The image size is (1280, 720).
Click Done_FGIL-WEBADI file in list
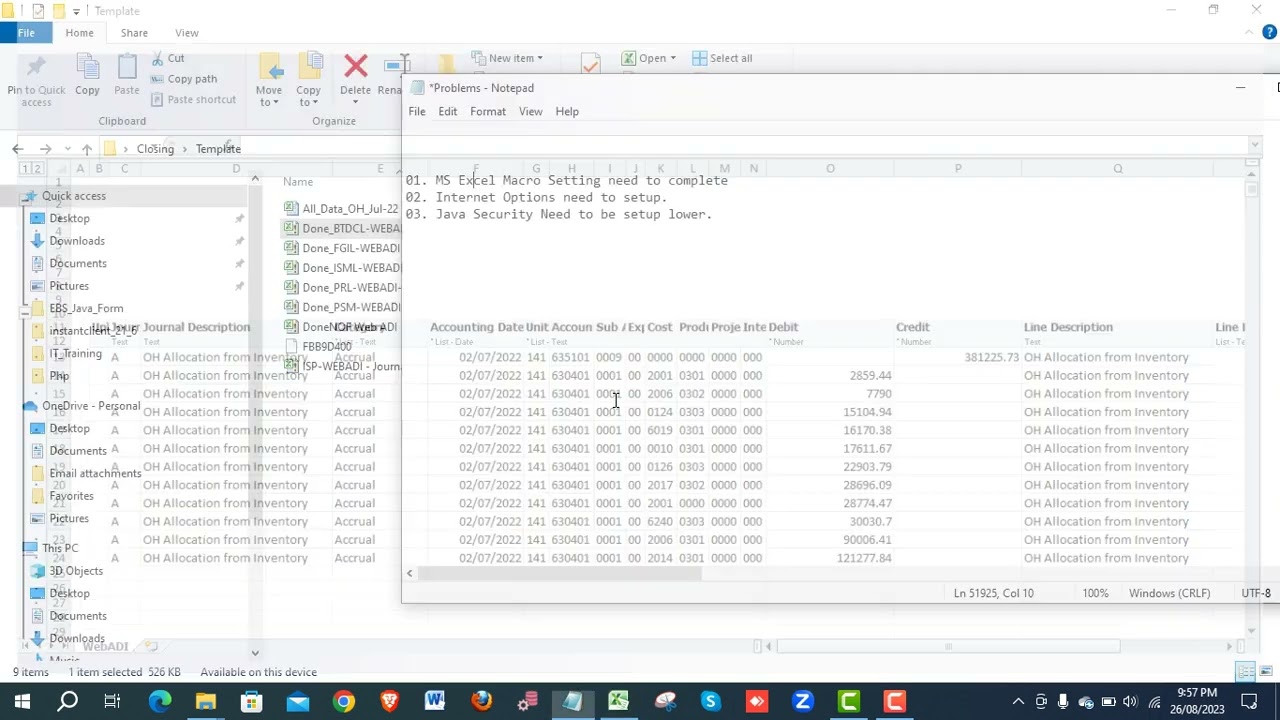point(341,248)
